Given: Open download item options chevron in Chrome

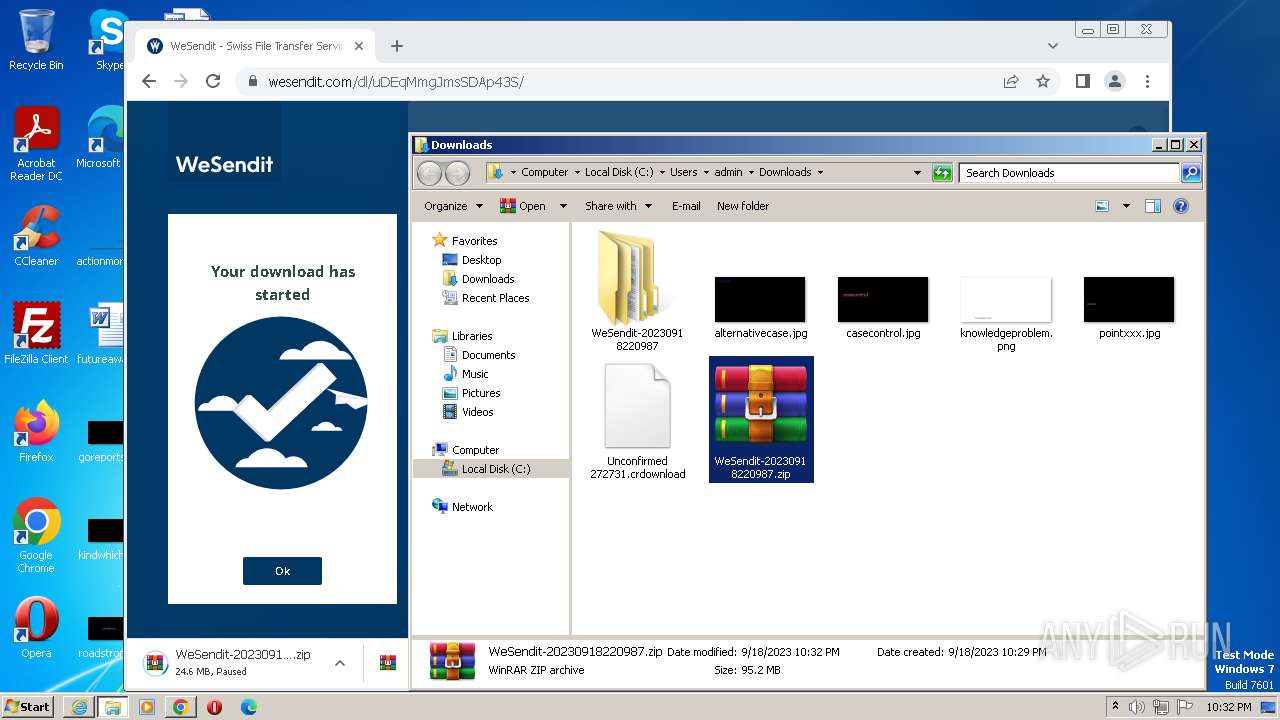Looking at the screenshot, I should [340, 663].
